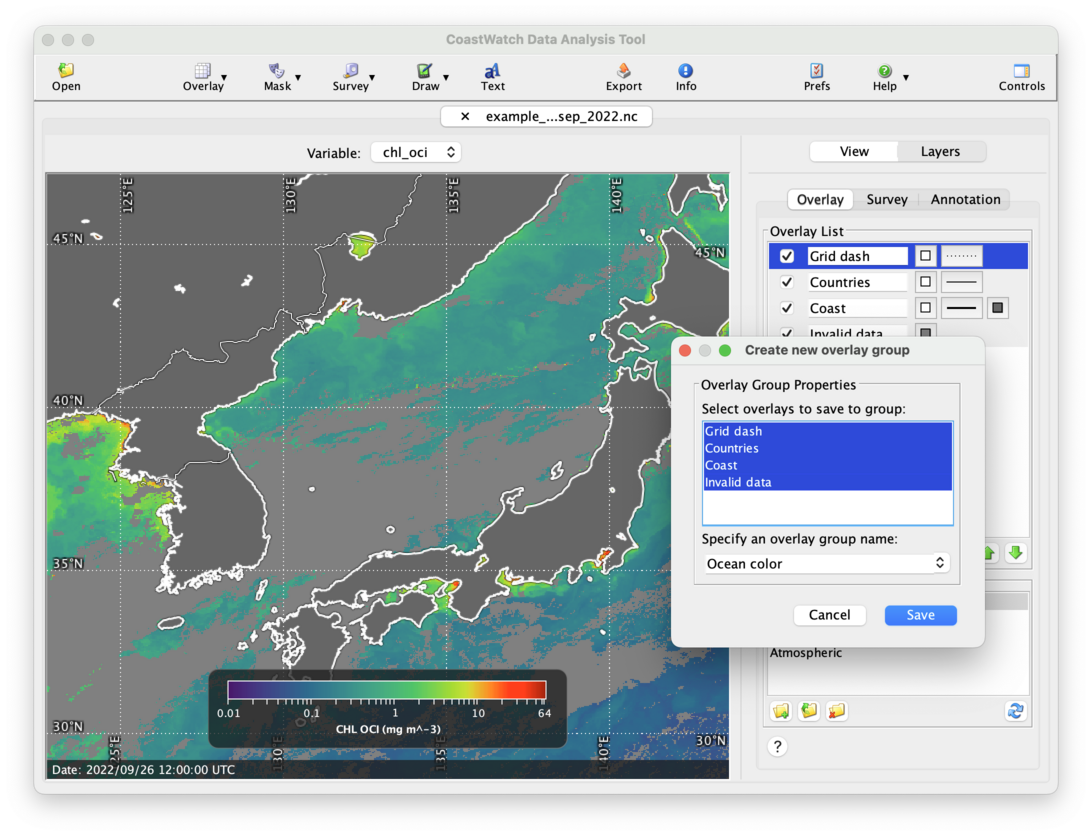Open Prefs from the toolbar

816,76
